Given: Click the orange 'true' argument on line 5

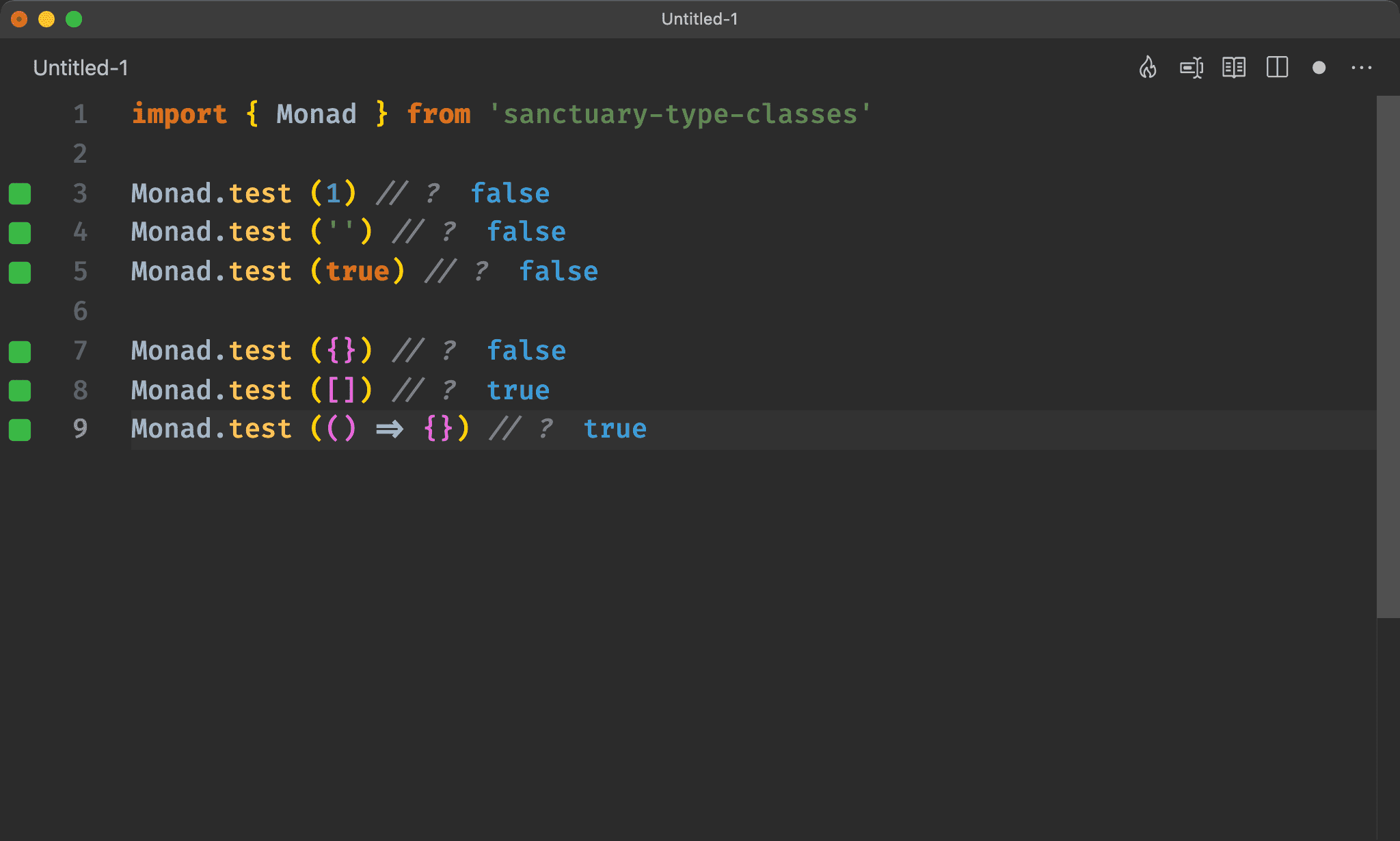Looking at the screenshot, I should (358, 271).
